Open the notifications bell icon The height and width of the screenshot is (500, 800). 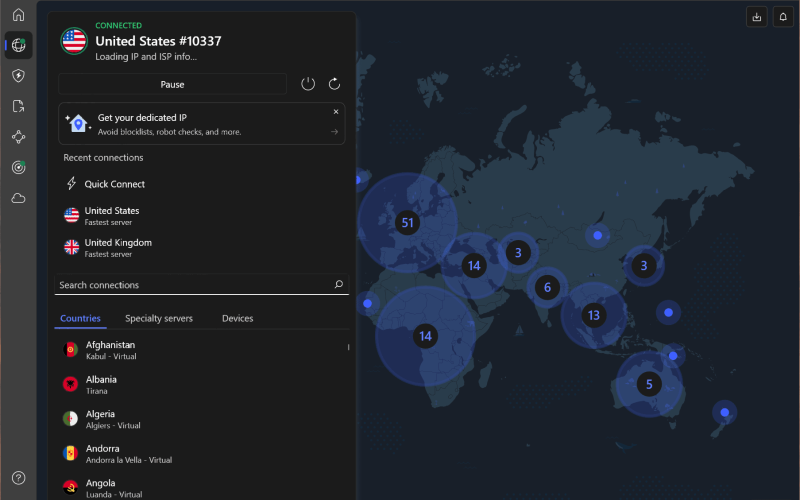(783, 17)
